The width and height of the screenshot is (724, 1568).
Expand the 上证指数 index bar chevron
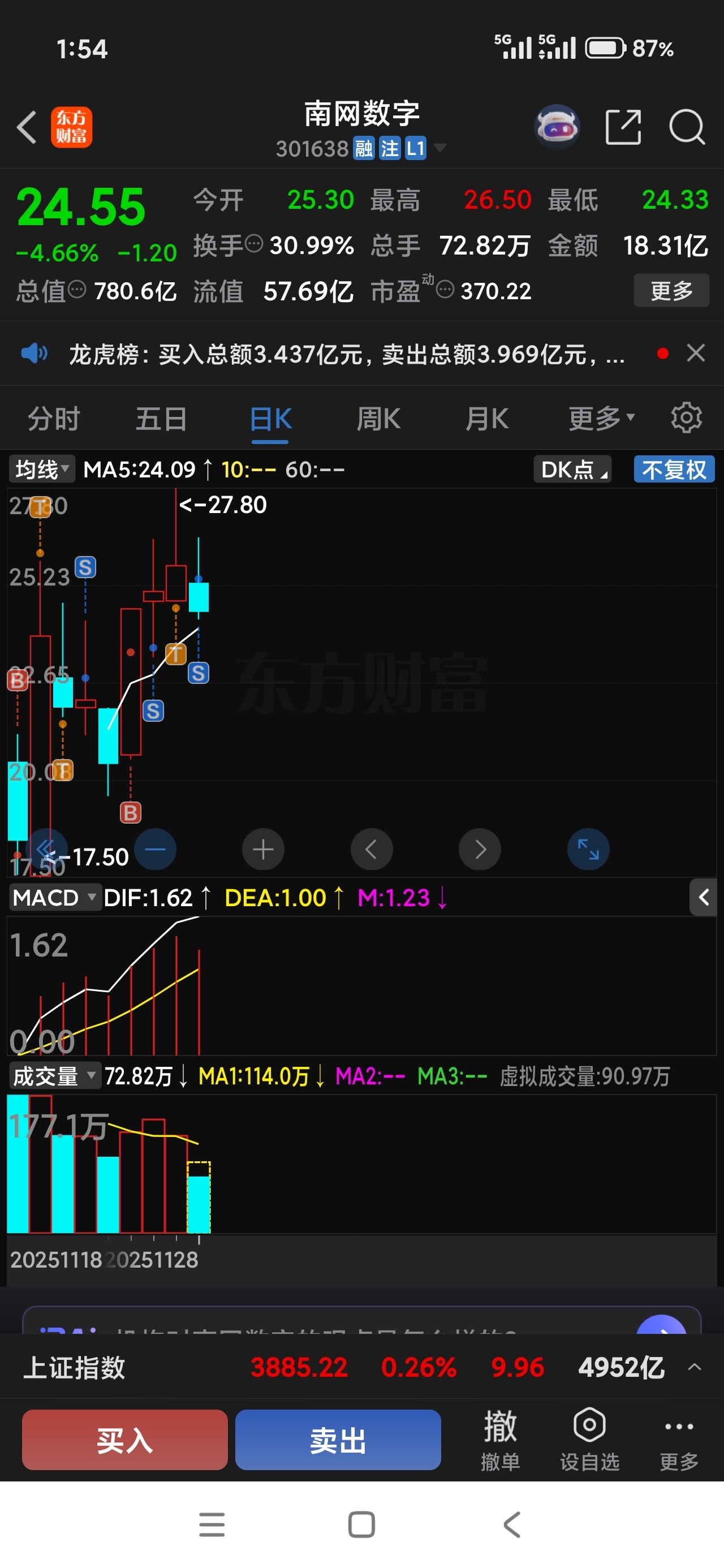[x=694, y=1367]
